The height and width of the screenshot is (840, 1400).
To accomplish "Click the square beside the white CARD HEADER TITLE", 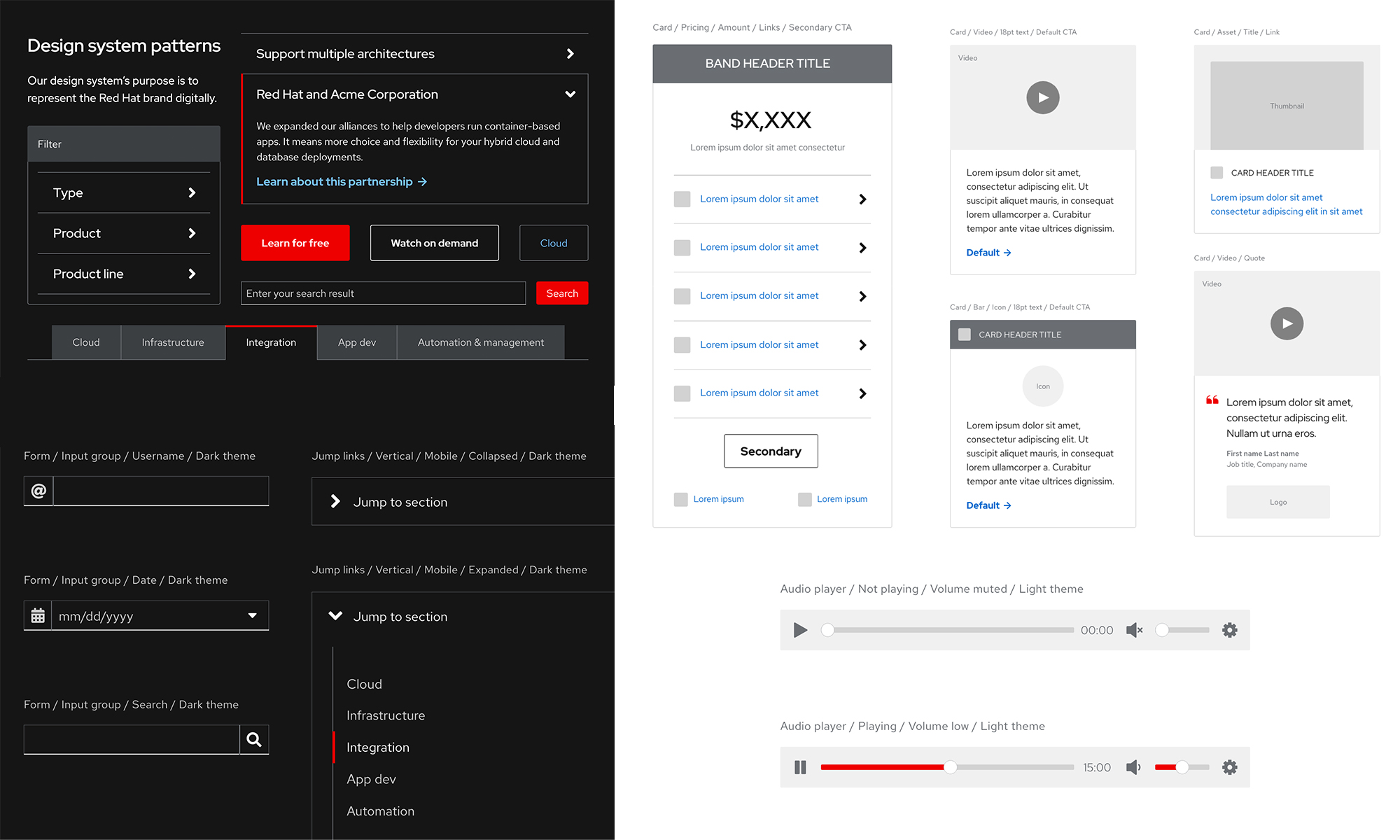I will pos(1217,173).
